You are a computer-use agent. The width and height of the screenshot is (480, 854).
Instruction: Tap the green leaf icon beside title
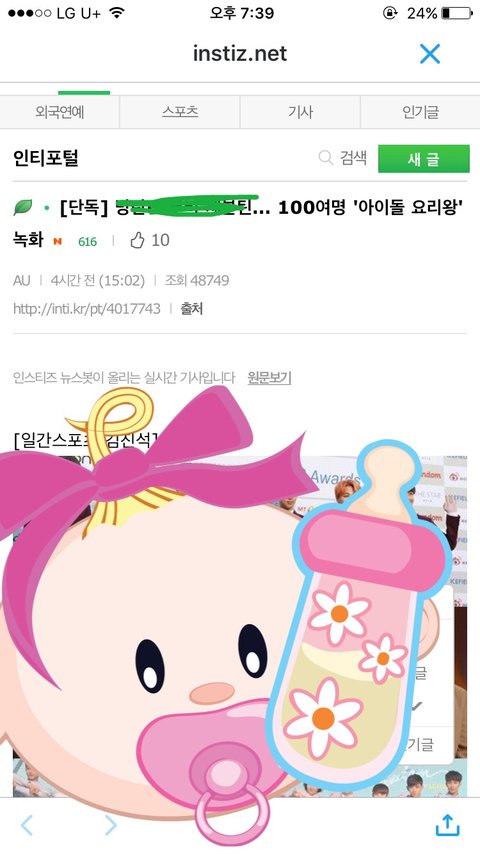(x=23, y=208)
